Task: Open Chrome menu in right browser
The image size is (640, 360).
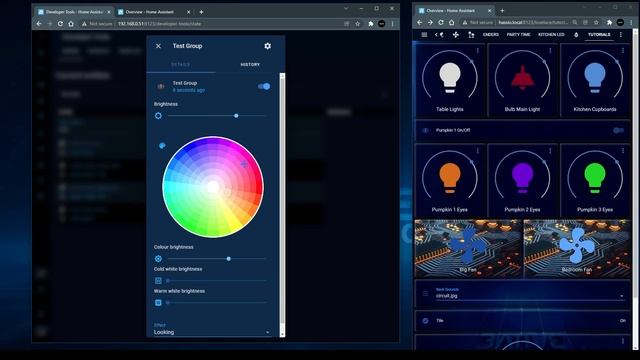Action: point(631,22)
